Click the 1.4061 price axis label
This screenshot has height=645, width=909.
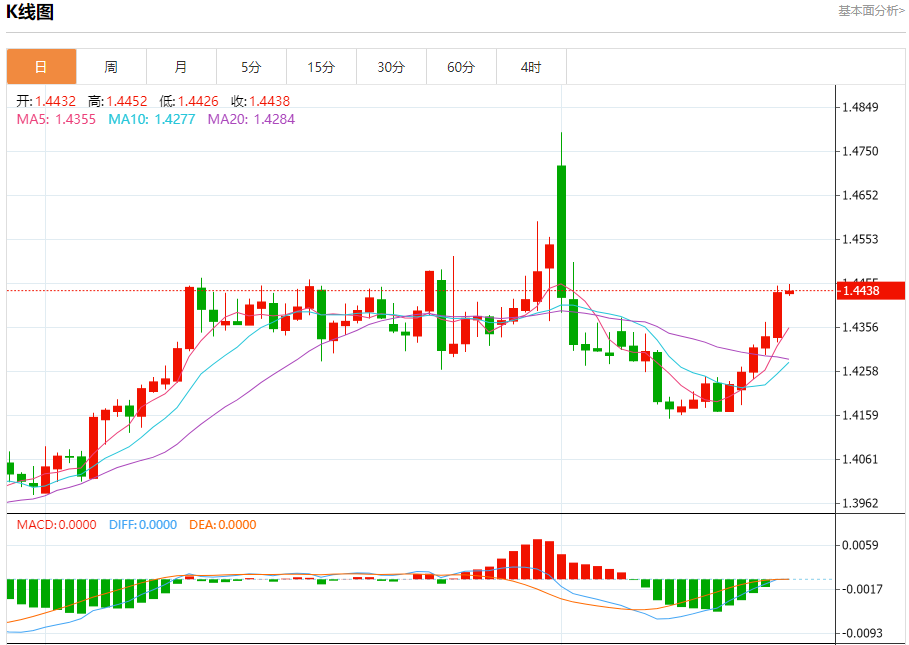[x=860, y=460]
